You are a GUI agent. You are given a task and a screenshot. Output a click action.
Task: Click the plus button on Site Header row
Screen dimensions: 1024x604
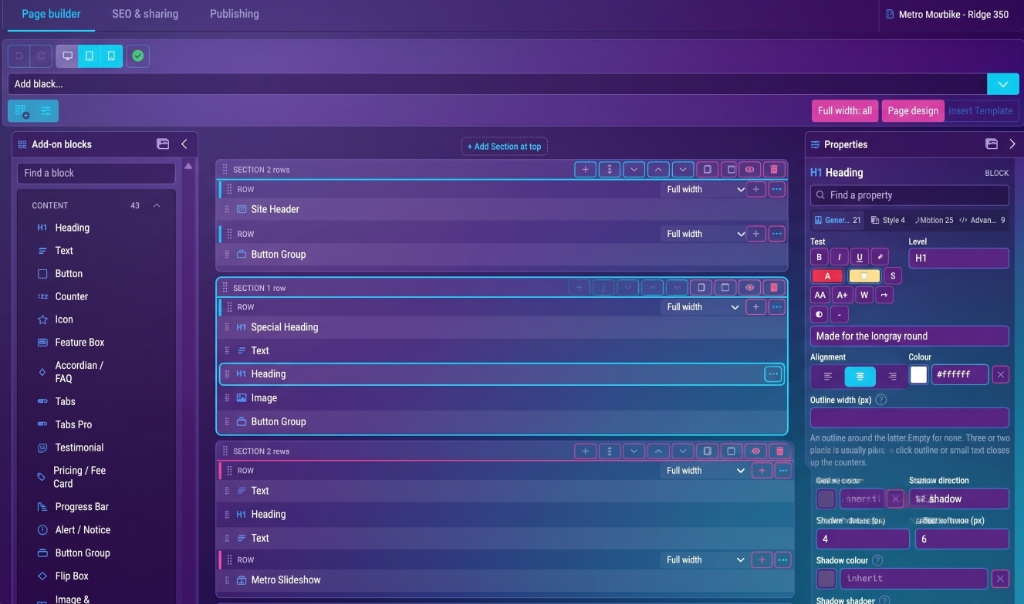(x=756, y=189)
